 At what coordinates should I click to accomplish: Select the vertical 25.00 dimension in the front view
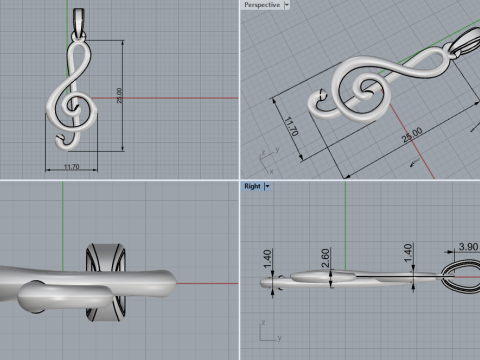120,95
